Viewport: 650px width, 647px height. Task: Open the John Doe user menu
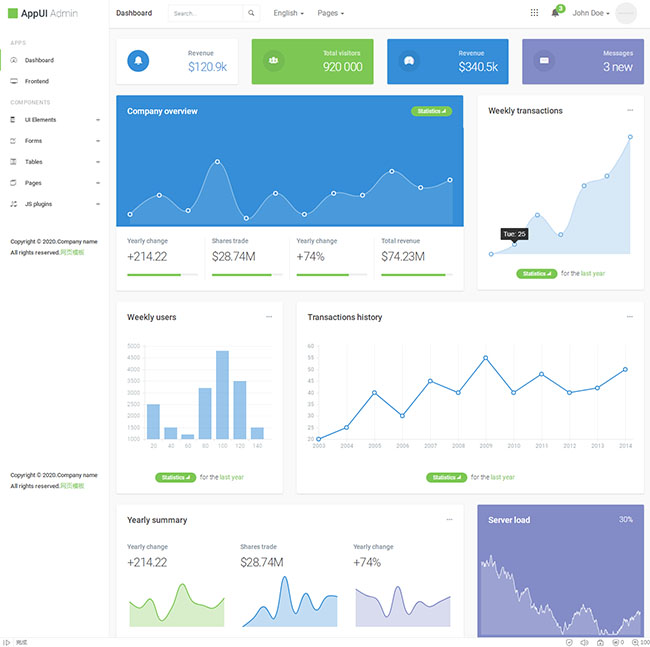coord(591,13)
